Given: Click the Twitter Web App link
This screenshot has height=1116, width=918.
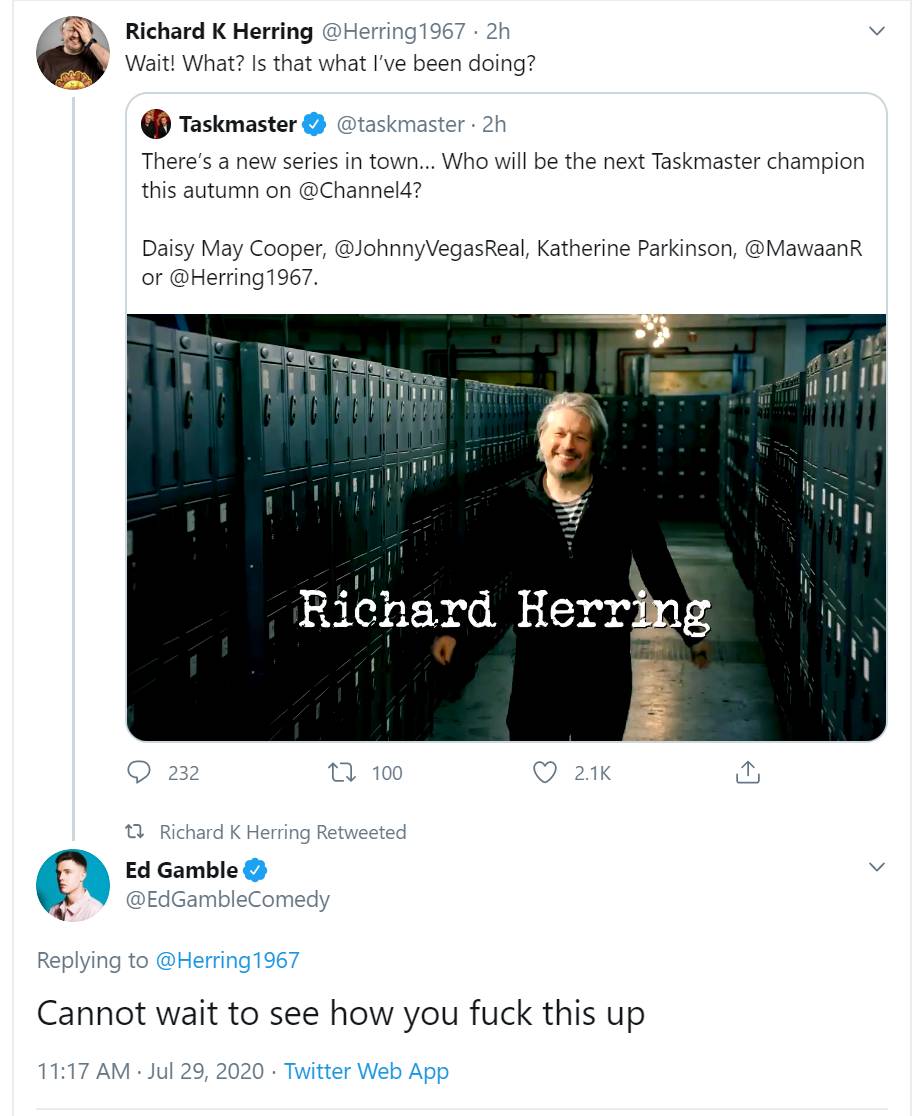Looking at the screenshot, I should (x=366, y=1071).
